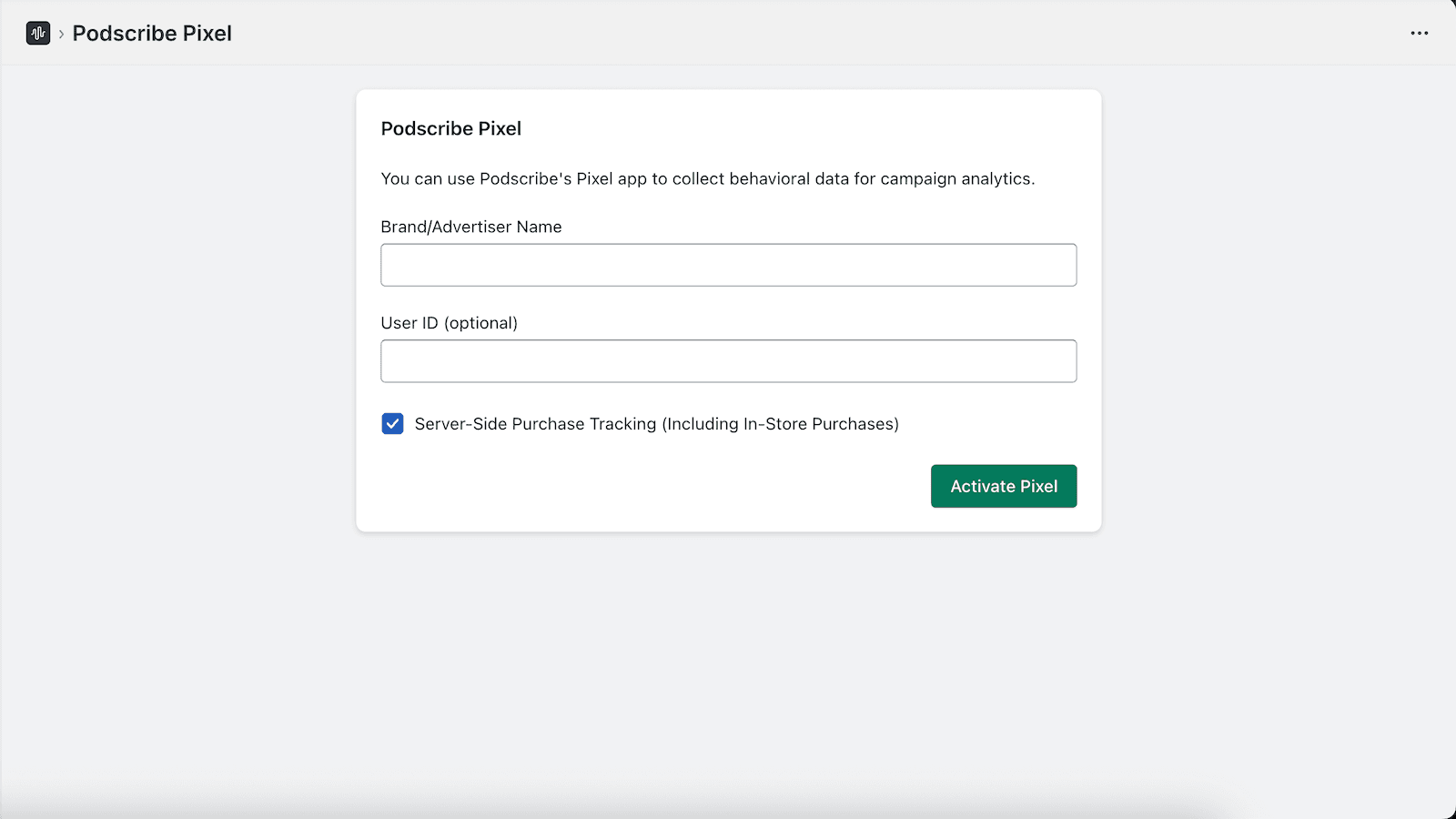Open additional actions via the three-dot icon
1456x819 pixels.
click(1419, 33)
